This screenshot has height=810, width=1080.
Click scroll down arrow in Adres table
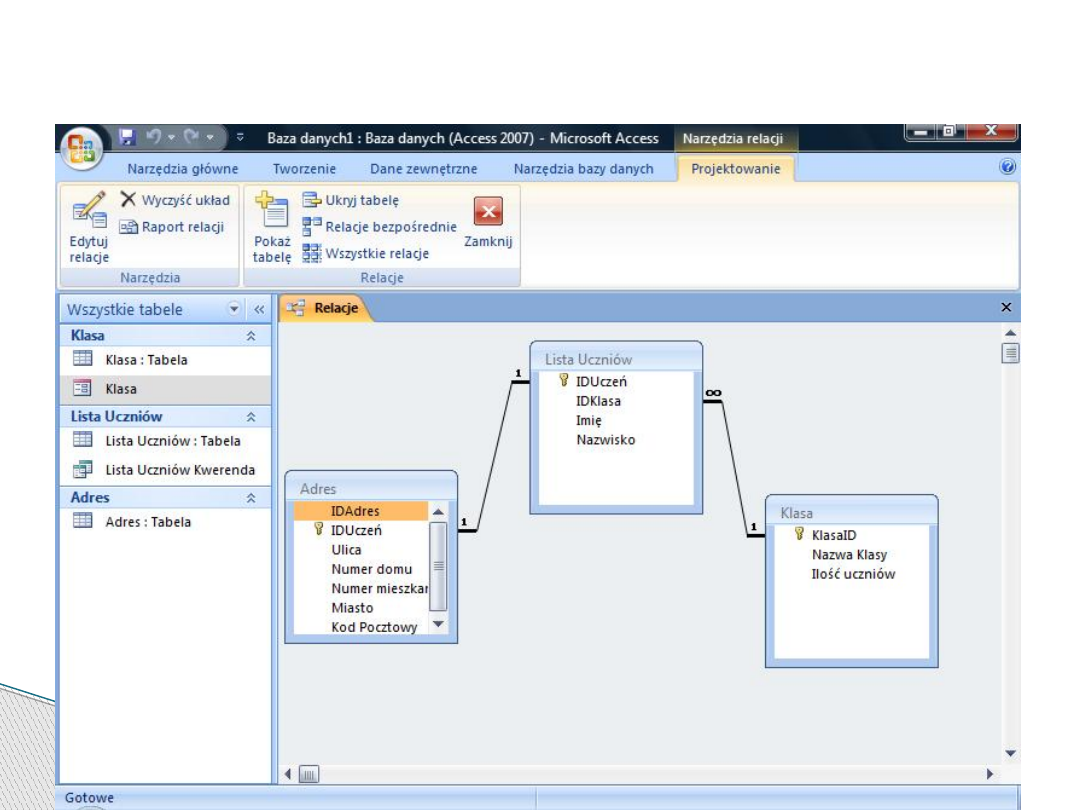click(437, 624)
